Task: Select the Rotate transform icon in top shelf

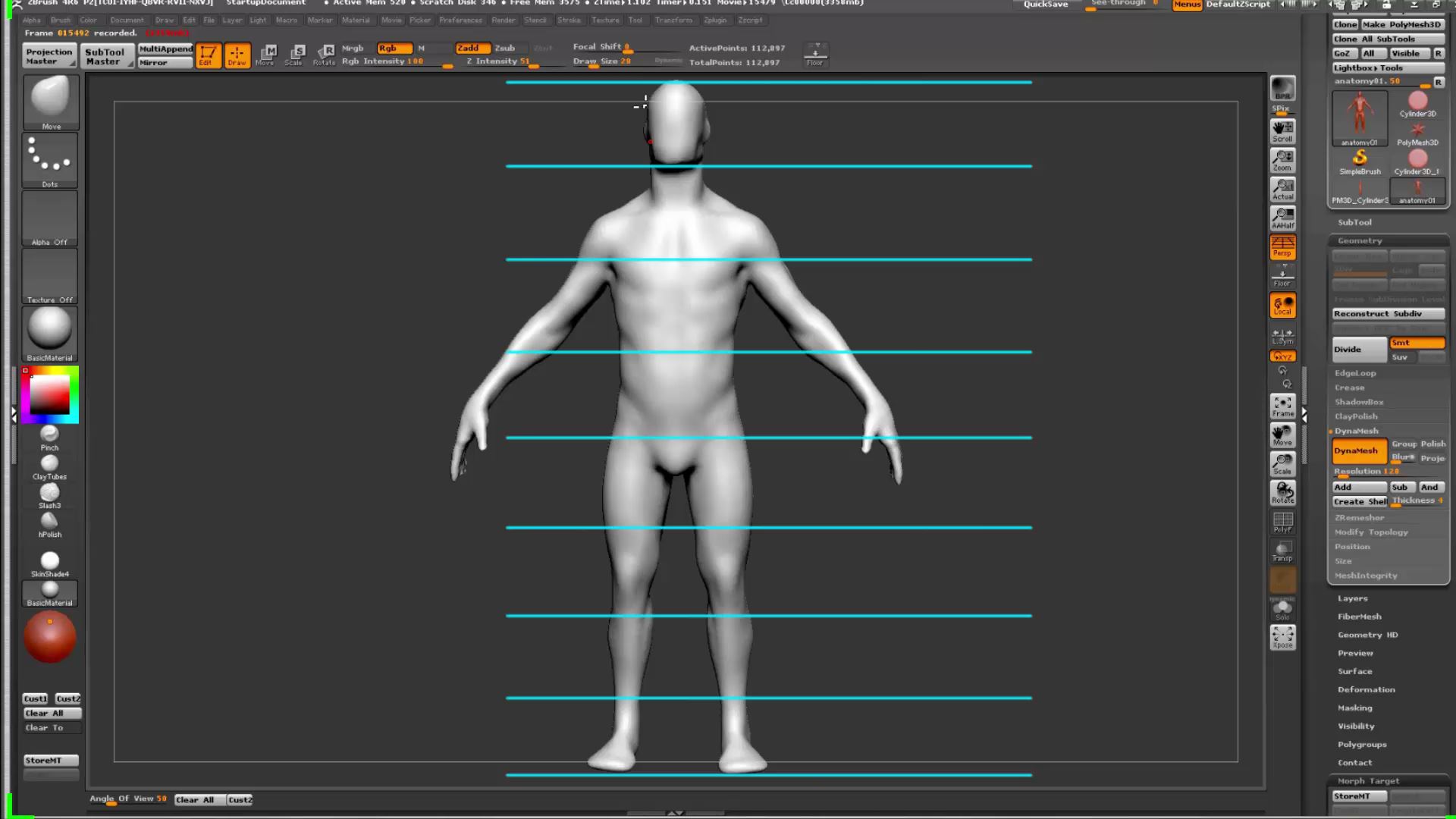Action: (325, 55)
